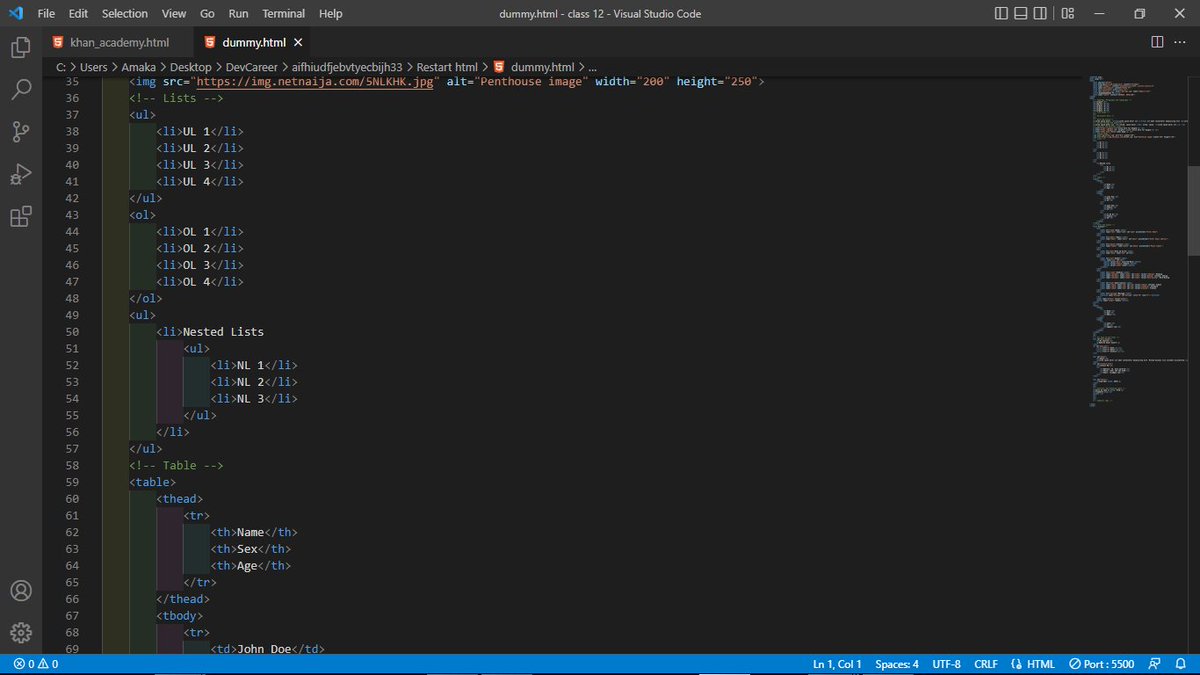Split the editor to the right
Viewport: 1200px width, 675px height.
(x=1157, y=42)
